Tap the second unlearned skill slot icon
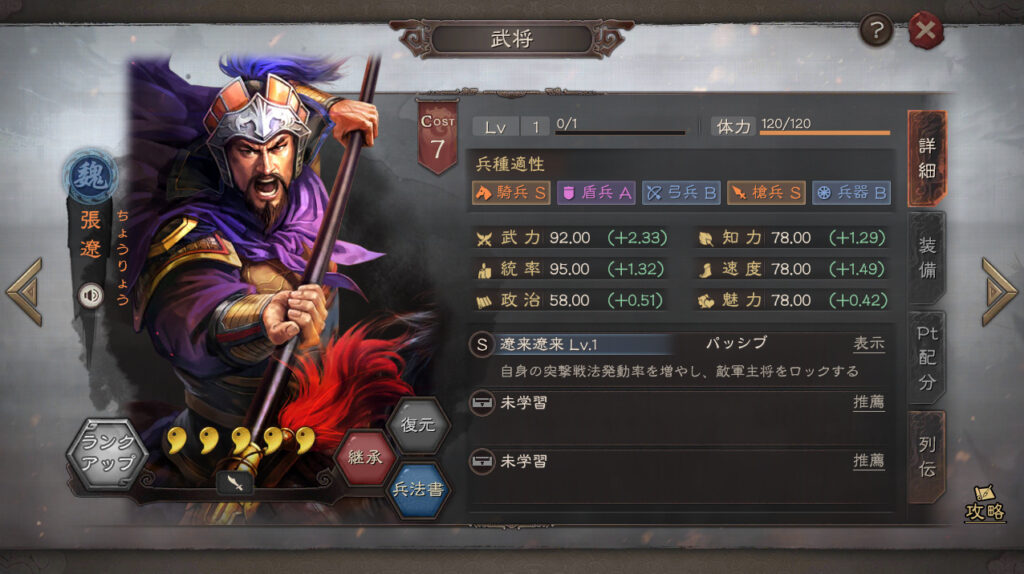The image size is (1024, 574). coord(482,462)
